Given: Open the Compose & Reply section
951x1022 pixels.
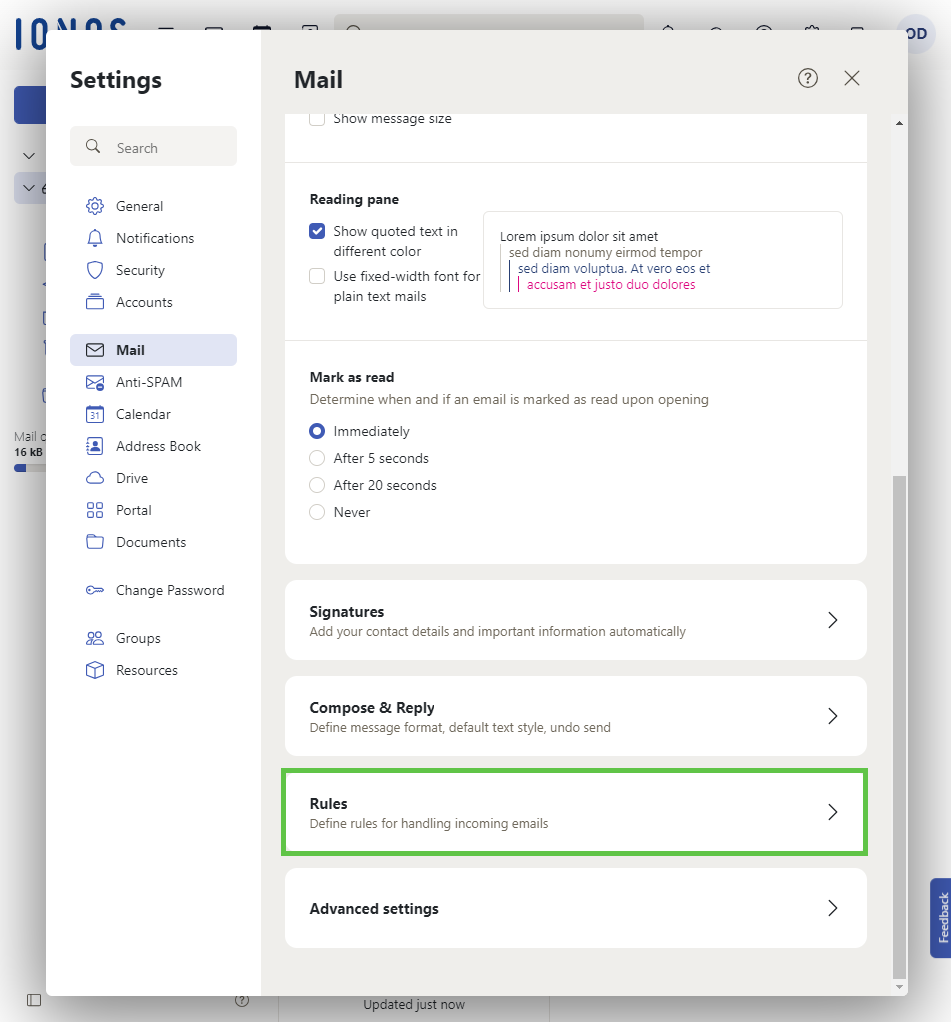Looking at the screenshot, I should 575,716.
